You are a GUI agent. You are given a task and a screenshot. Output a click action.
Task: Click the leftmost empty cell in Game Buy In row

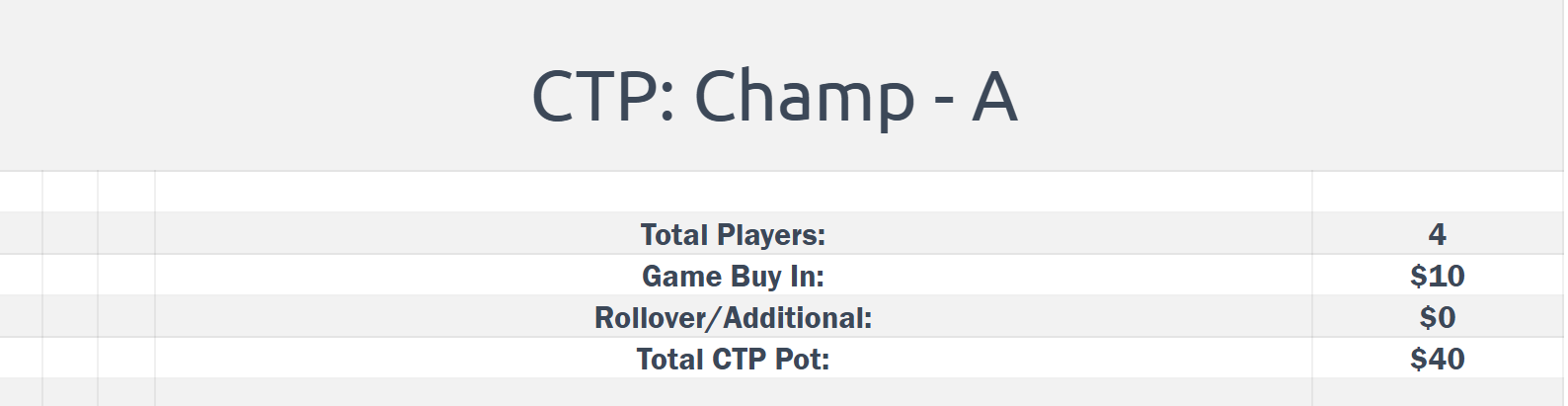click(21, 276)
